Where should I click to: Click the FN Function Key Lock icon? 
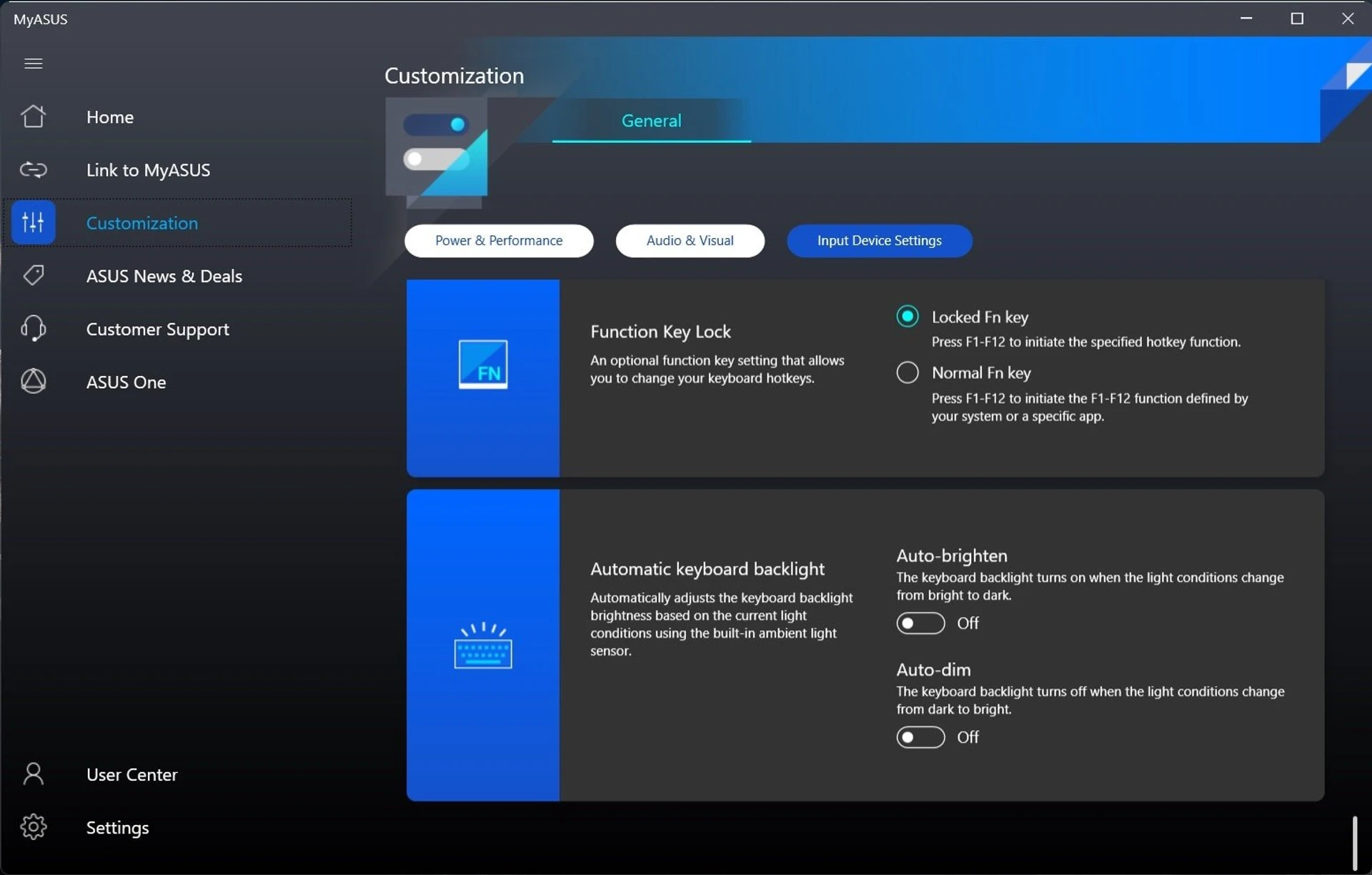coord(483,365)
